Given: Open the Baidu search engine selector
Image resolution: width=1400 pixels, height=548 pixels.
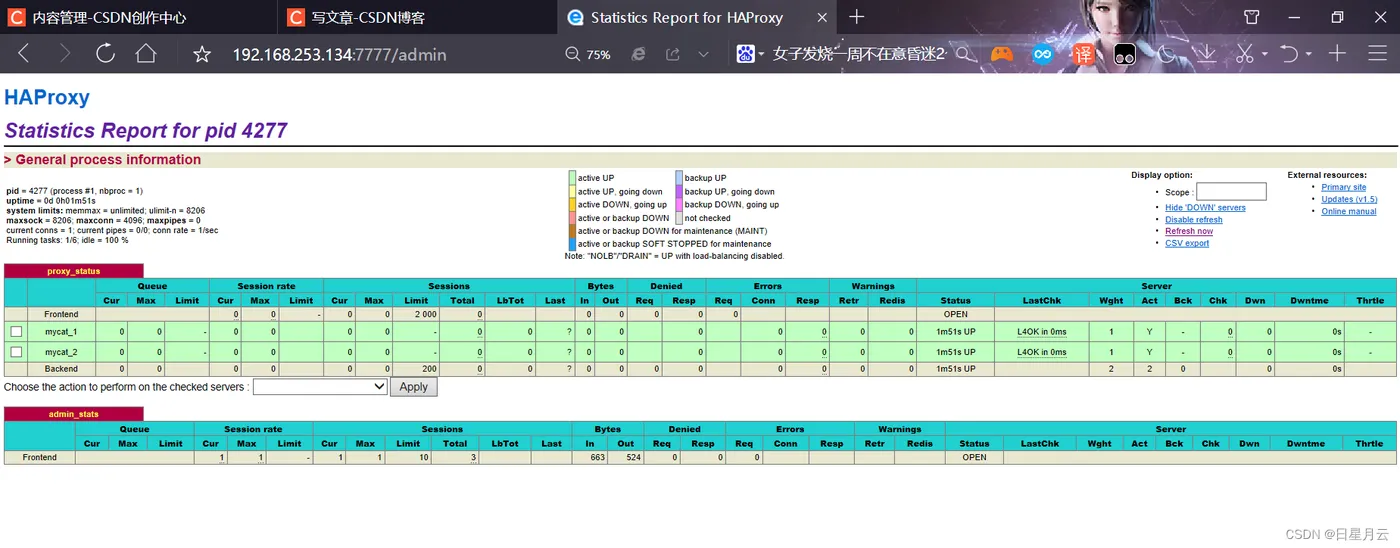Looking at the screenshot, I should [x=750, y=54].
